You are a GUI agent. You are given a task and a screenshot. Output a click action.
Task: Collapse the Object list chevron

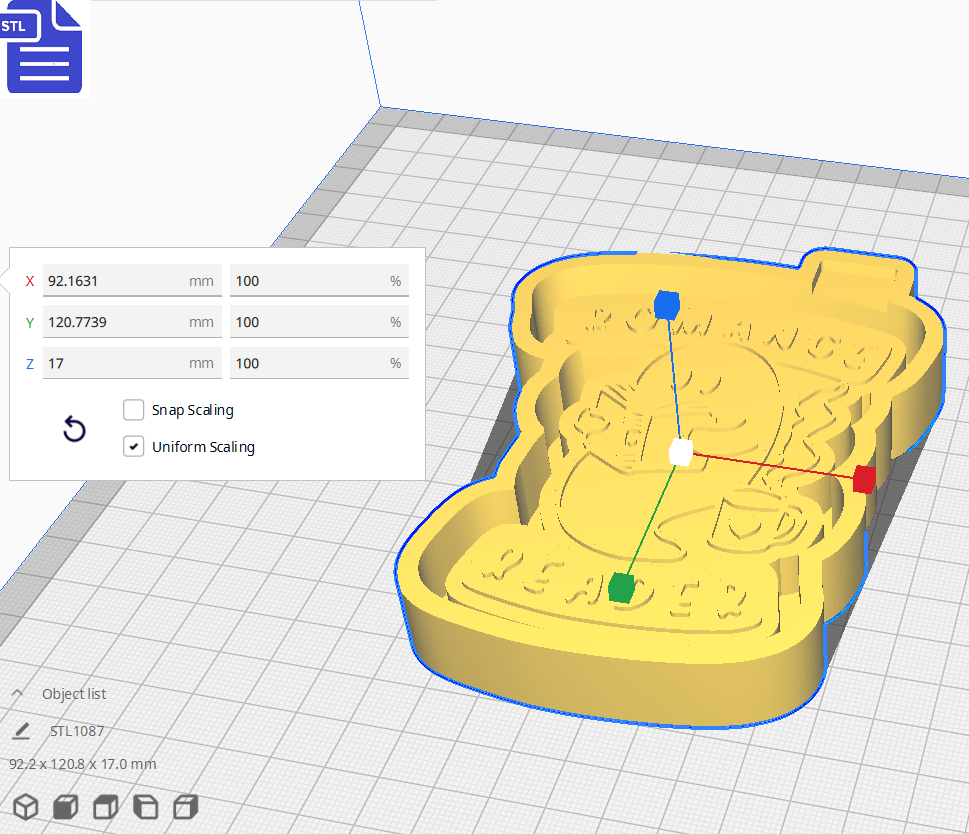(18, 694)
